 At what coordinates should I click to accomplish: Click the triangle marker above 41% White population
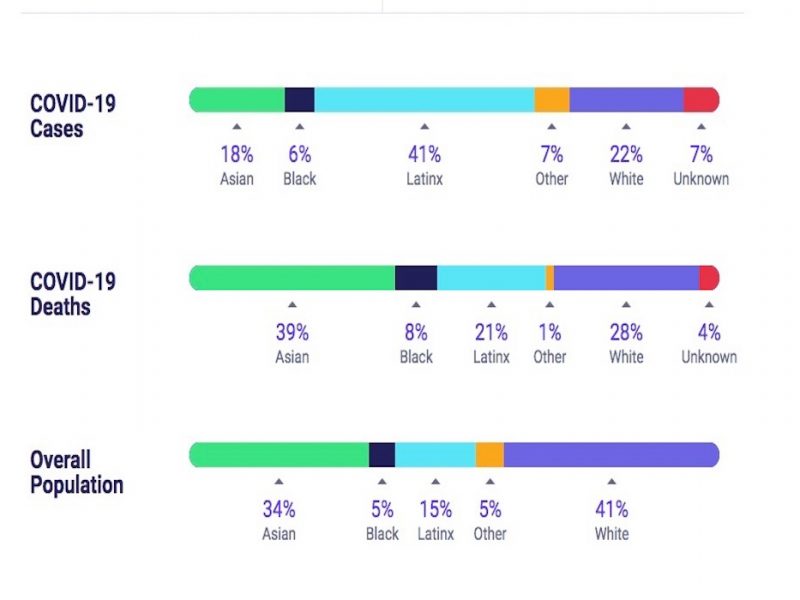click(x=611, y=482)
